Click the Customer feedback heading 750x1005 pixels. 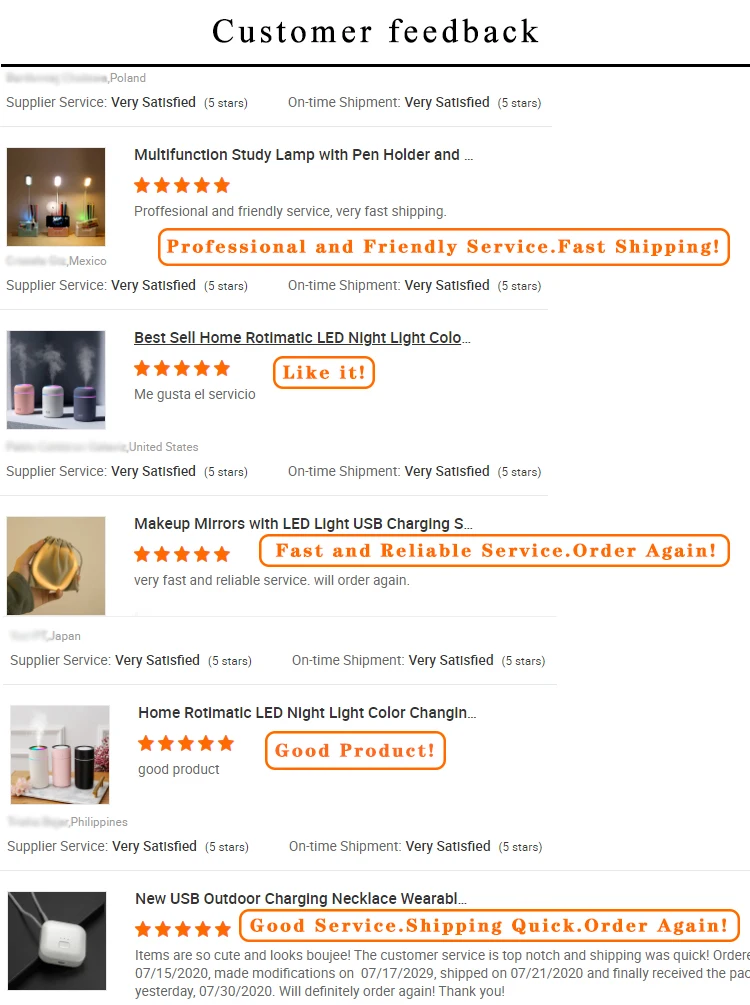[x=375, y=31]
